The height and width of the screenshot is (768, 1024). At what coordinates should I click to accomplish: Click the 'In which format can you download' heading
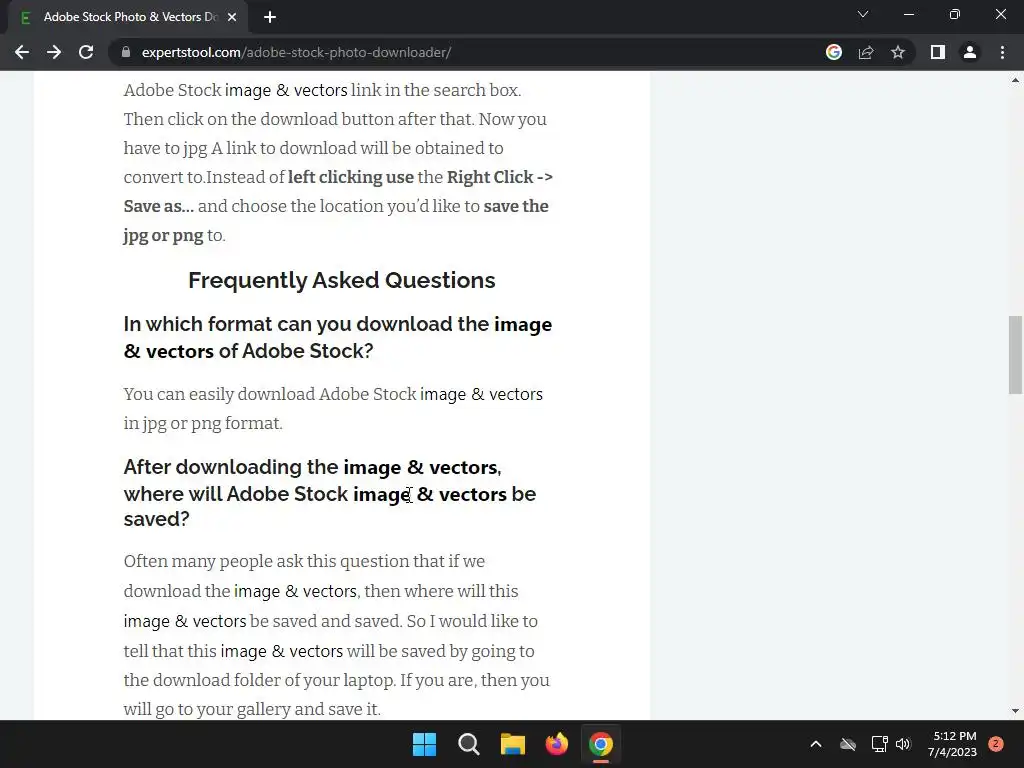coord(338,337)
